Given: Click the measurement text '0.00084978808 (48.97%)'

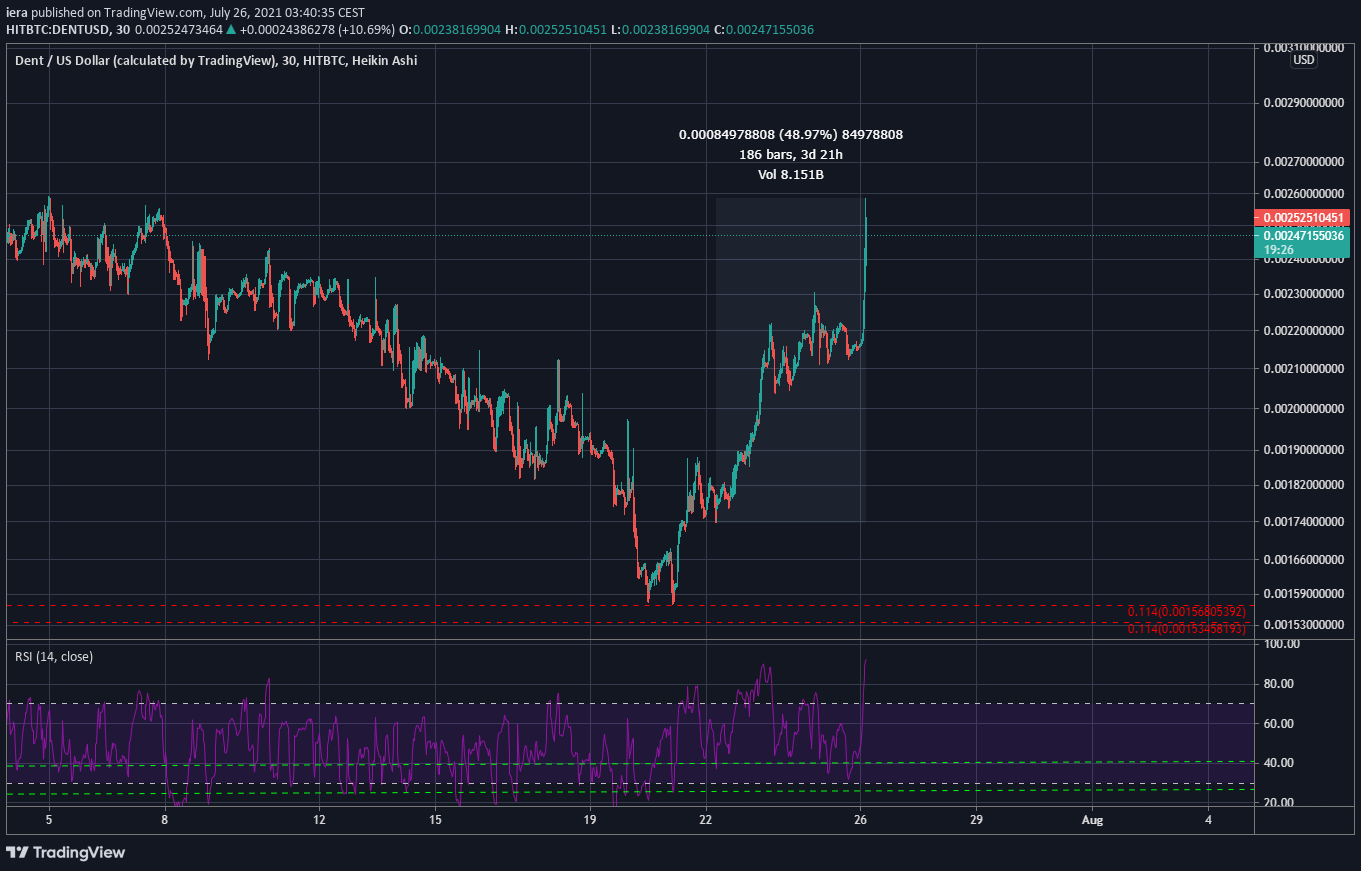Looking at the screenshot, I should coord(757,134).
